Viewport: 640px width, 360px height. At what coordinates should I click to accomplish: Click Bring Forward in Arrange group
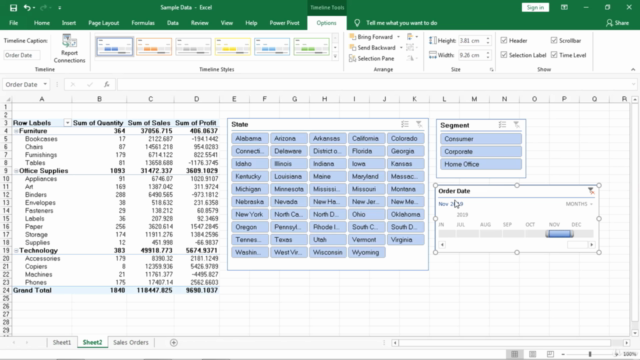coord(371,37)
